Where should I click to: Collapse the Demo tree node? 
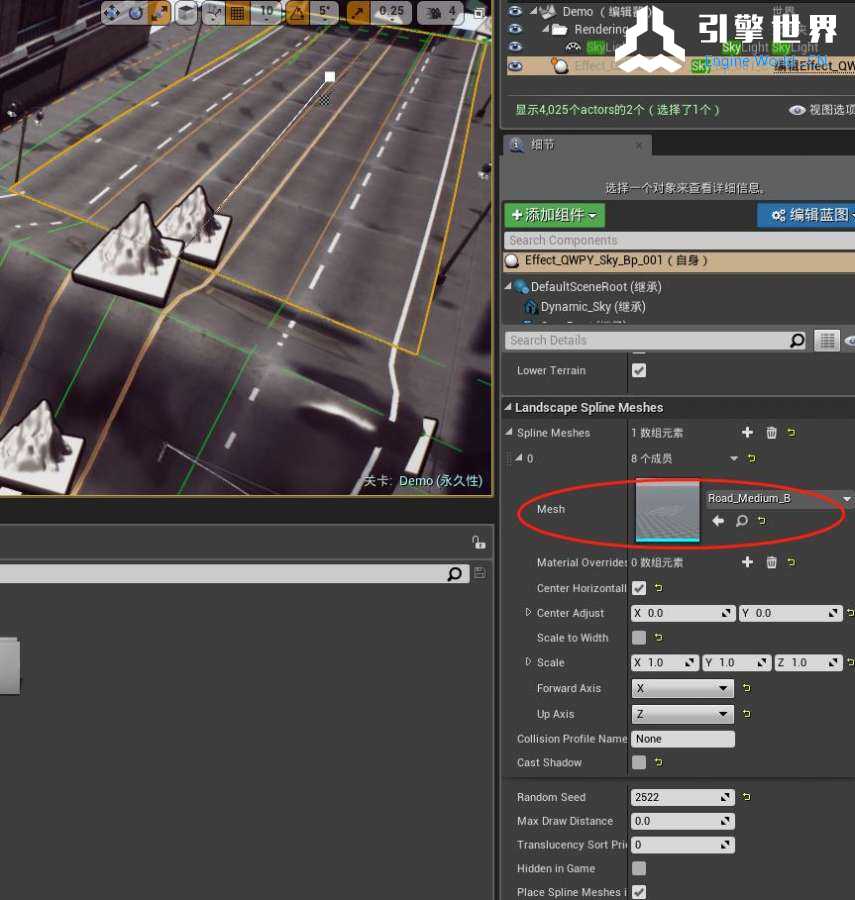(534, 10)
